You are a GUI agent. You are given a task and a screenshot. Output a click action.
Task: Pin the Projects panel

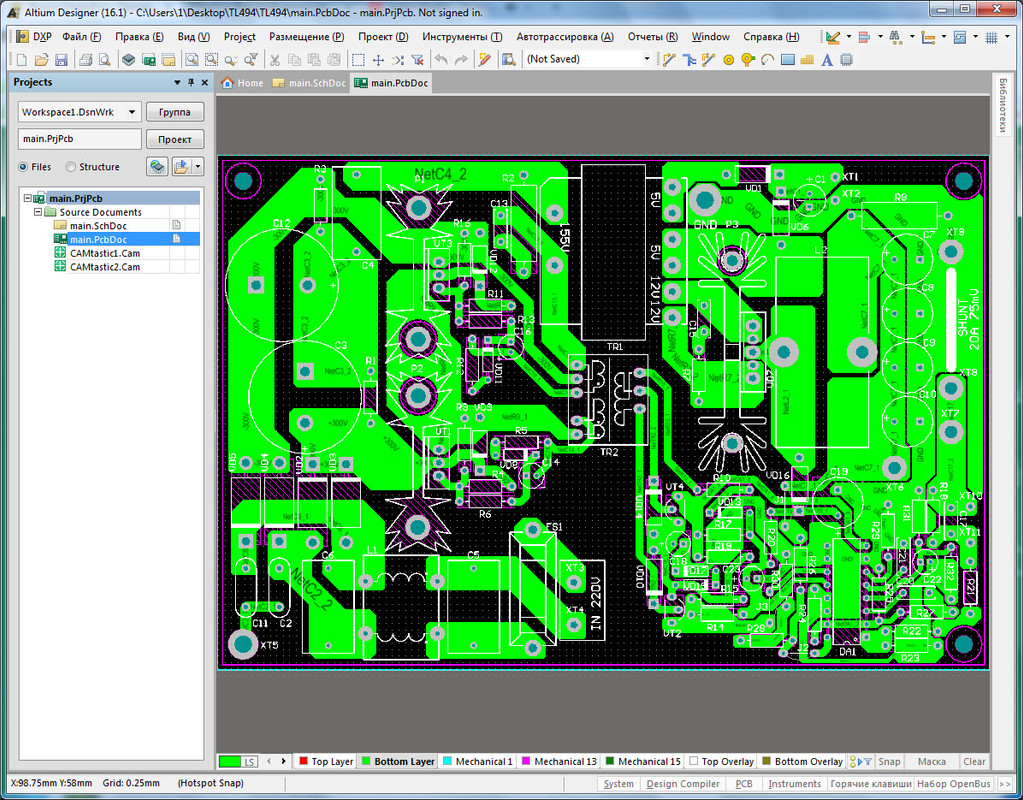click(191, 82)
